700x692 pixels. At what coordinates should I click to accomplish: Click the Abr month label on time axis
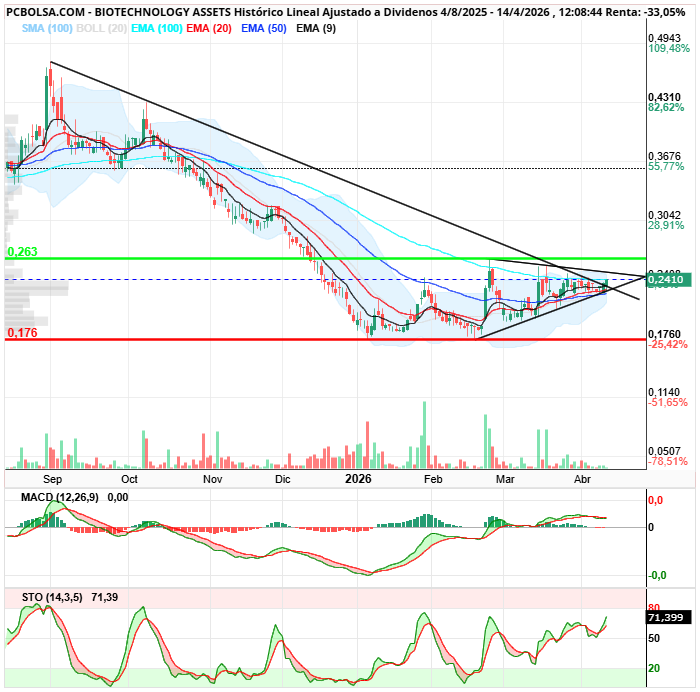pos(583,479)
